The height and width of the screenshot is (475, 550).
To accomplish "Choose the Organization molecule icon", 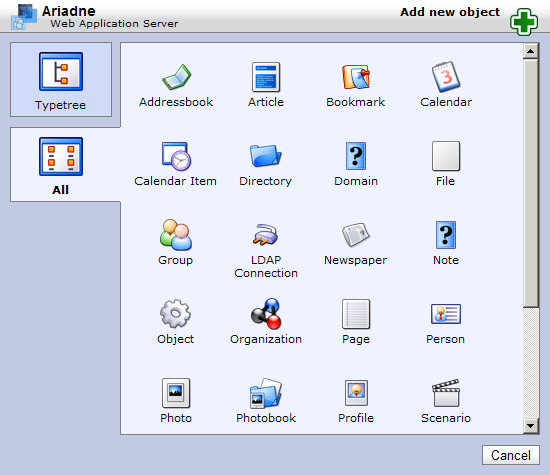I will click(x=266, y=313).
